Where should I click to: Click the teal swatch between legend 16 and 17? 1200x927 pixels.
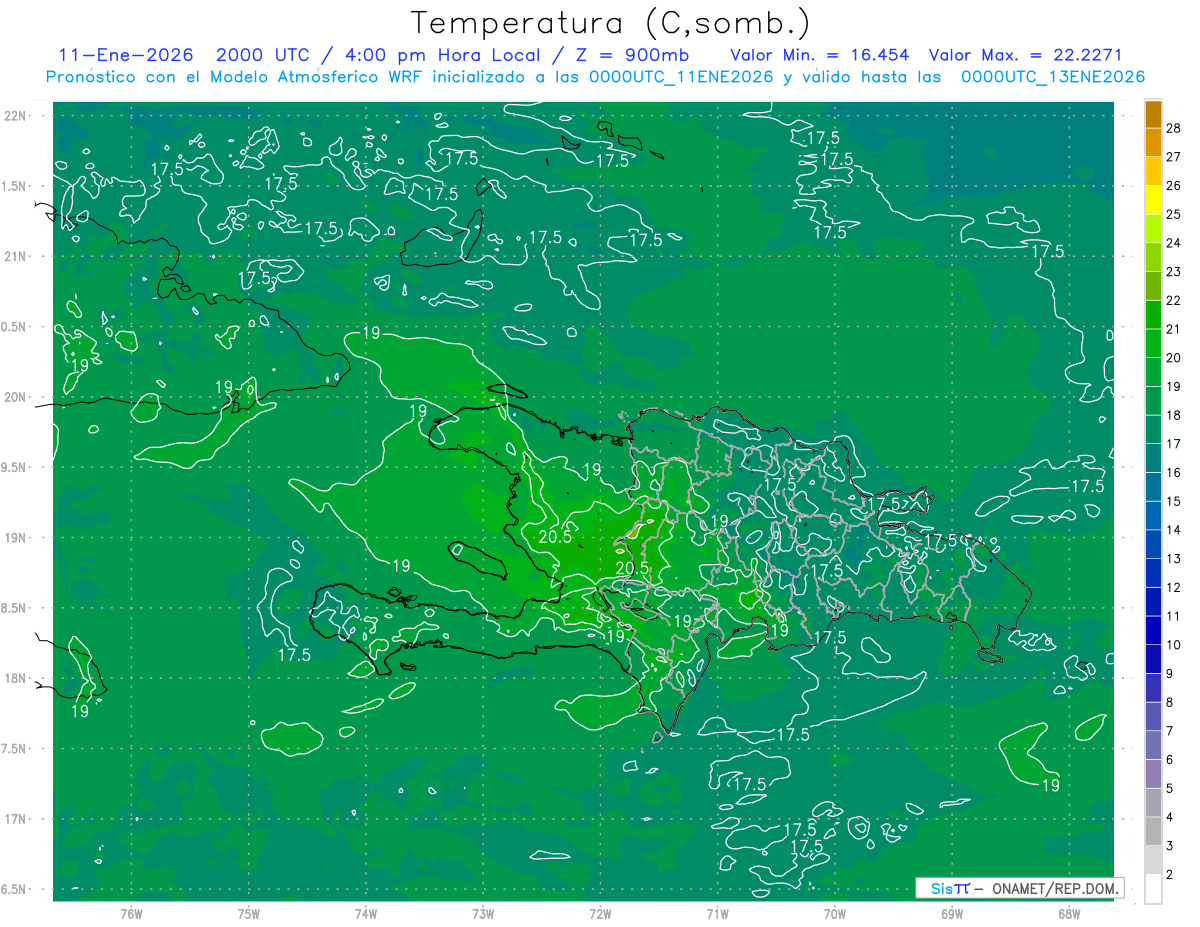pos(1153,458)
